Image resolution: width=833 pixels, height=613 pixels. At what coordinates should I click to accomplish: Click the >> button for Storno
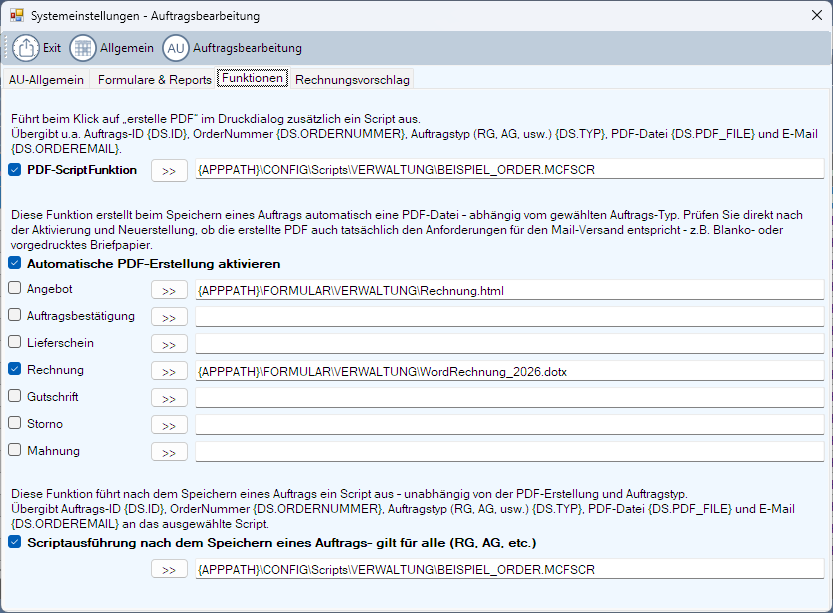(169, 424)
